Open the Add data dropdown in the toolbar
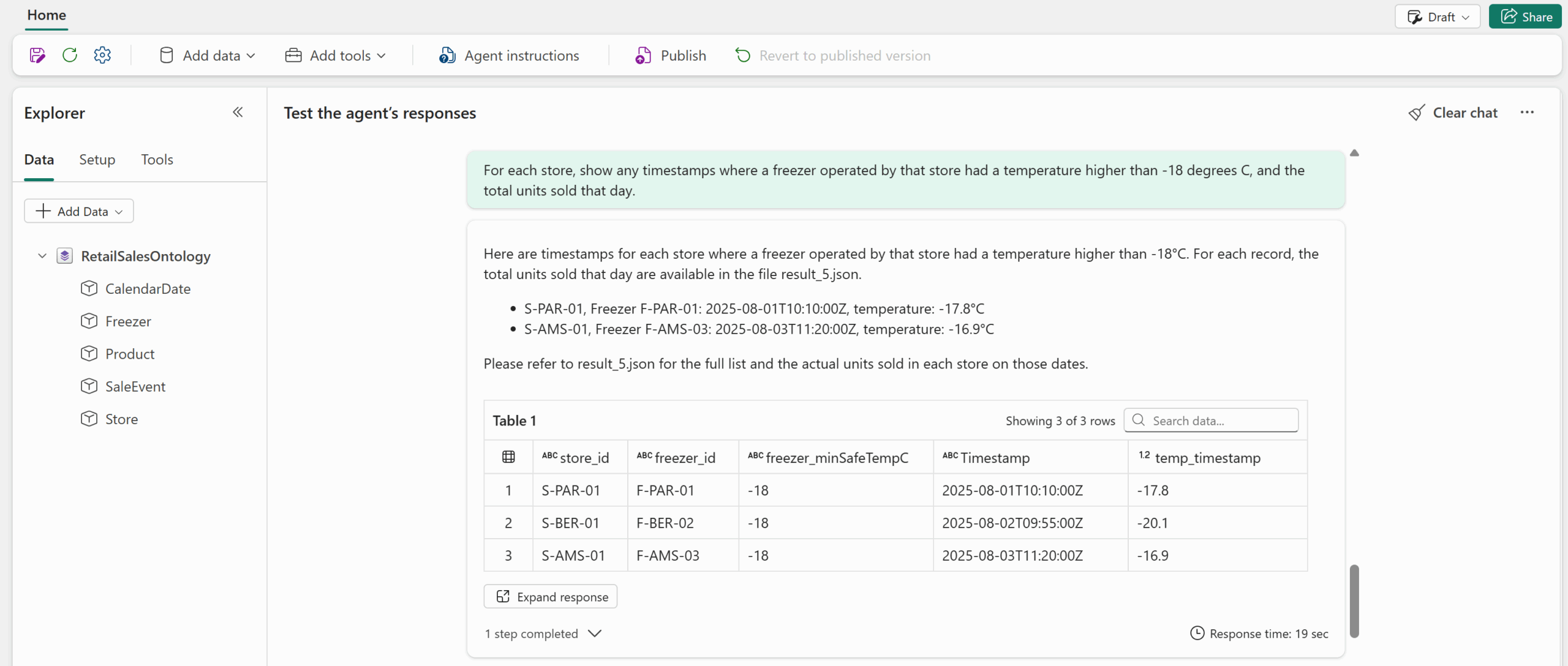The width and height of the screenshot is (1568, 666). tap(207, 56)
